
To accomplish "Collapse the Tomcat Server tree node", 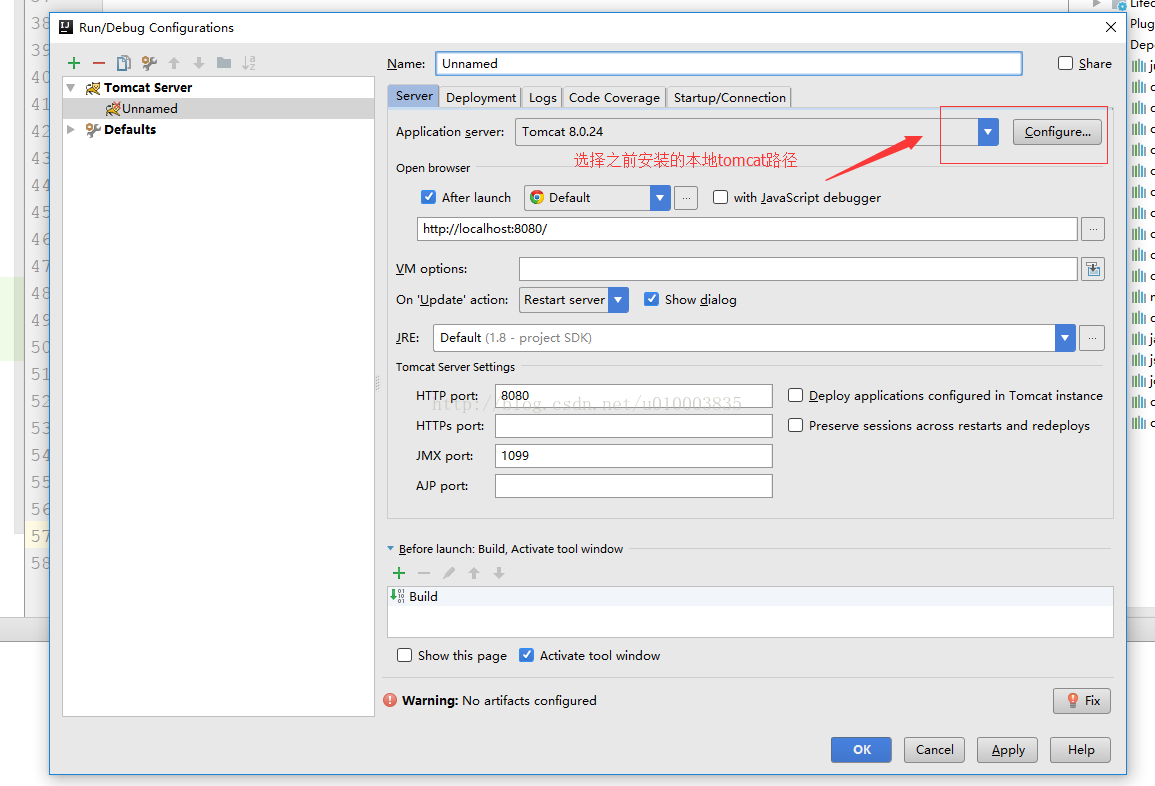I will coord(71,88).
